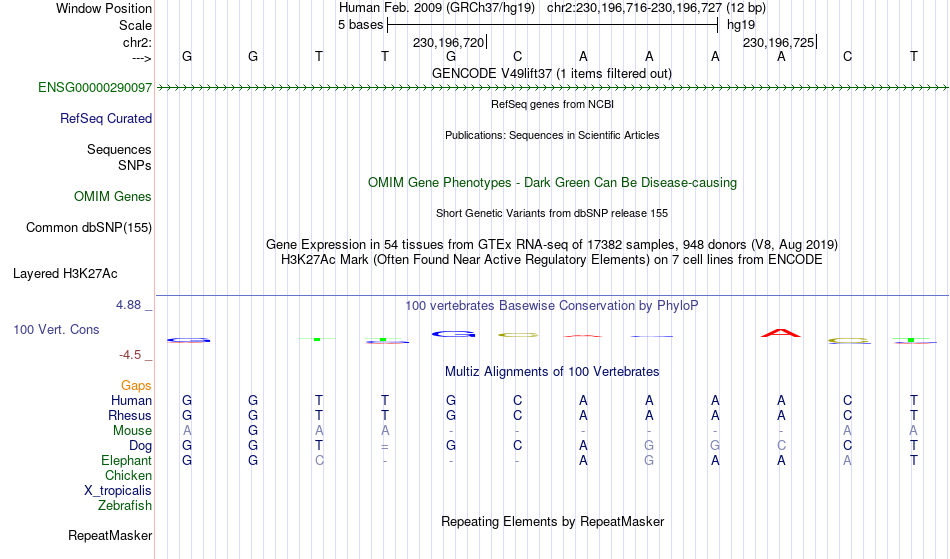Image resolution: width=950 pixels, height=559 pixels.
Task: Click the chr2:230,196,716-230,196,727 (12 bp) position text
Action: [657, 8]
